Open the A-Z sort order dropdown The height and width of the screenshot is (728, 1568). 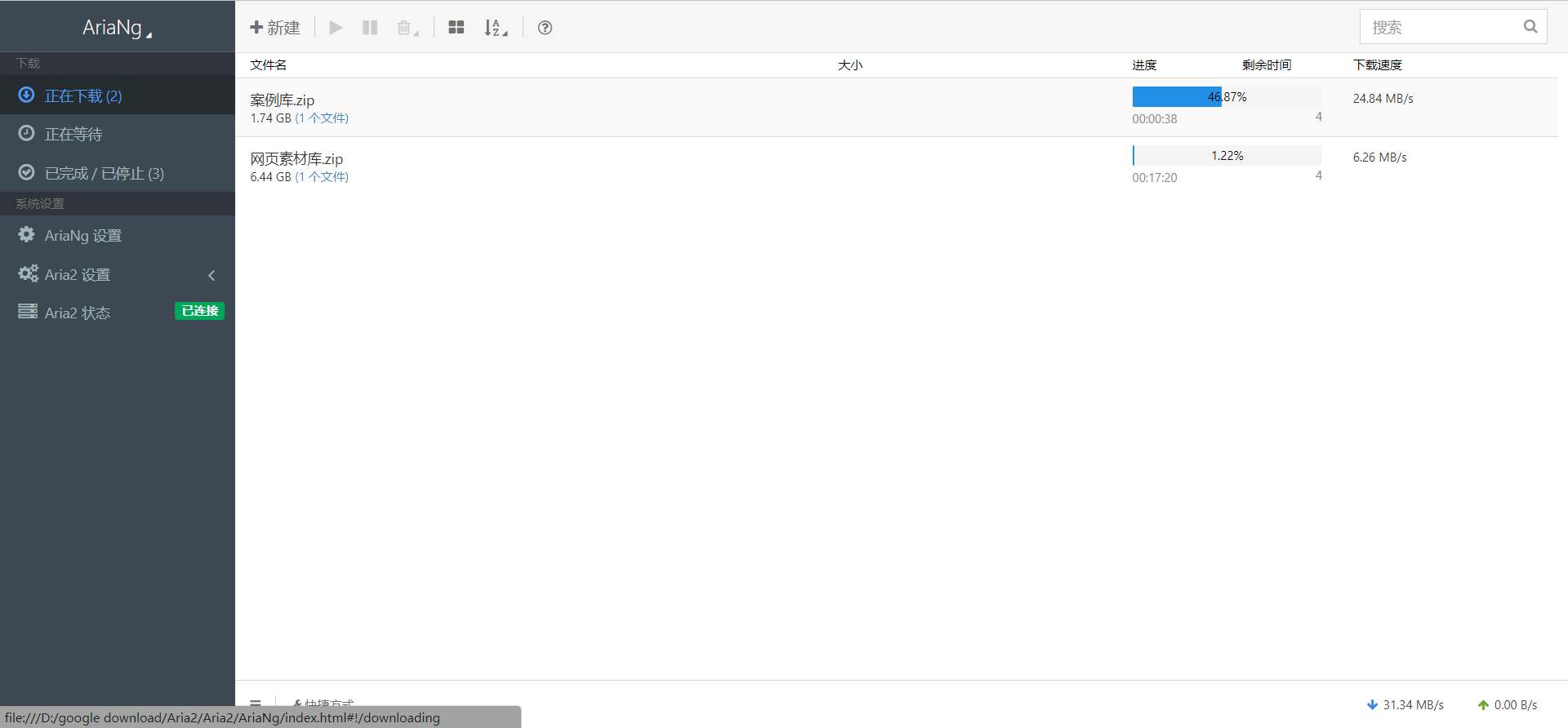coord(496,28)
